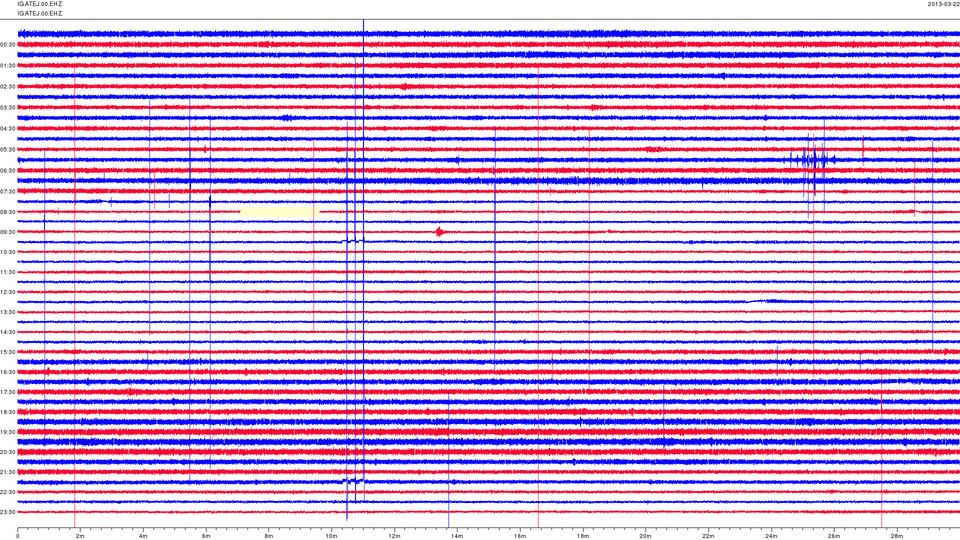Select the 21:30 row label

coord(8,472)
